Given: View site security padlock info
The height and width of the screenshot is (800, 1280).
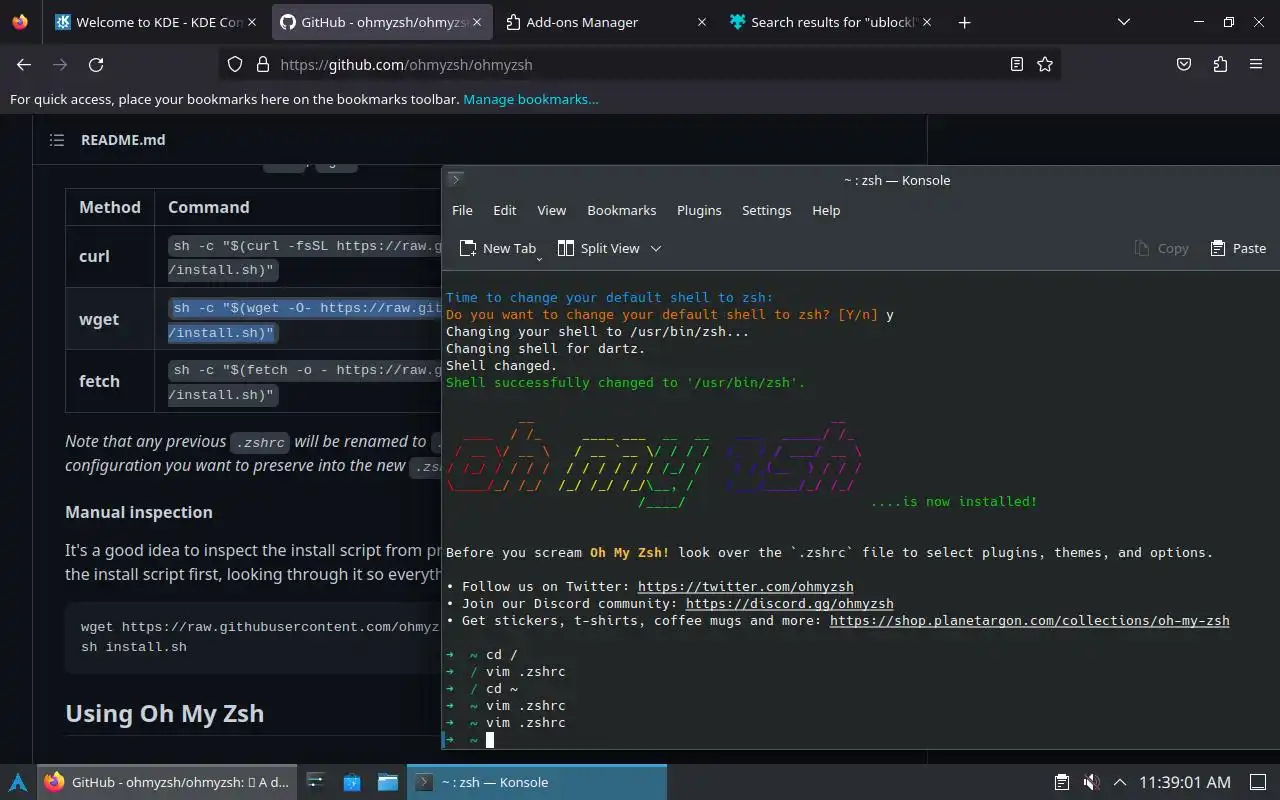Looking at the screenshot, I should pyautogui.click(x=263, y=64).
